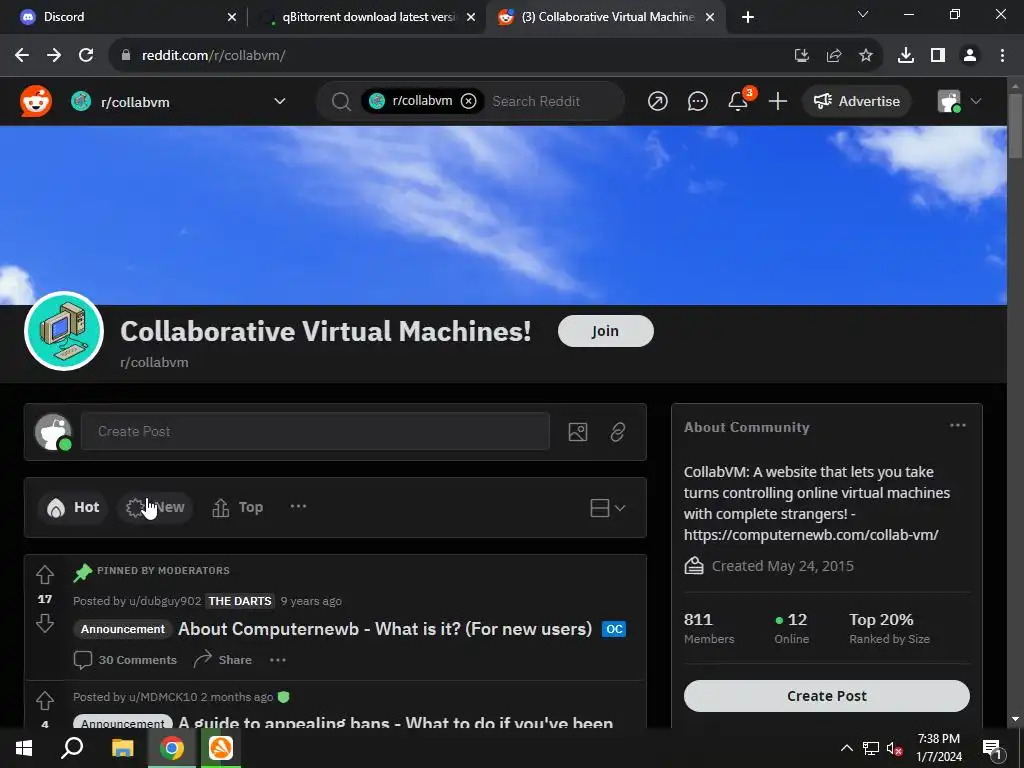Screen dimensions: 1024x768
Task: Click the Reddit home logo
Action: tap(35, 101)
